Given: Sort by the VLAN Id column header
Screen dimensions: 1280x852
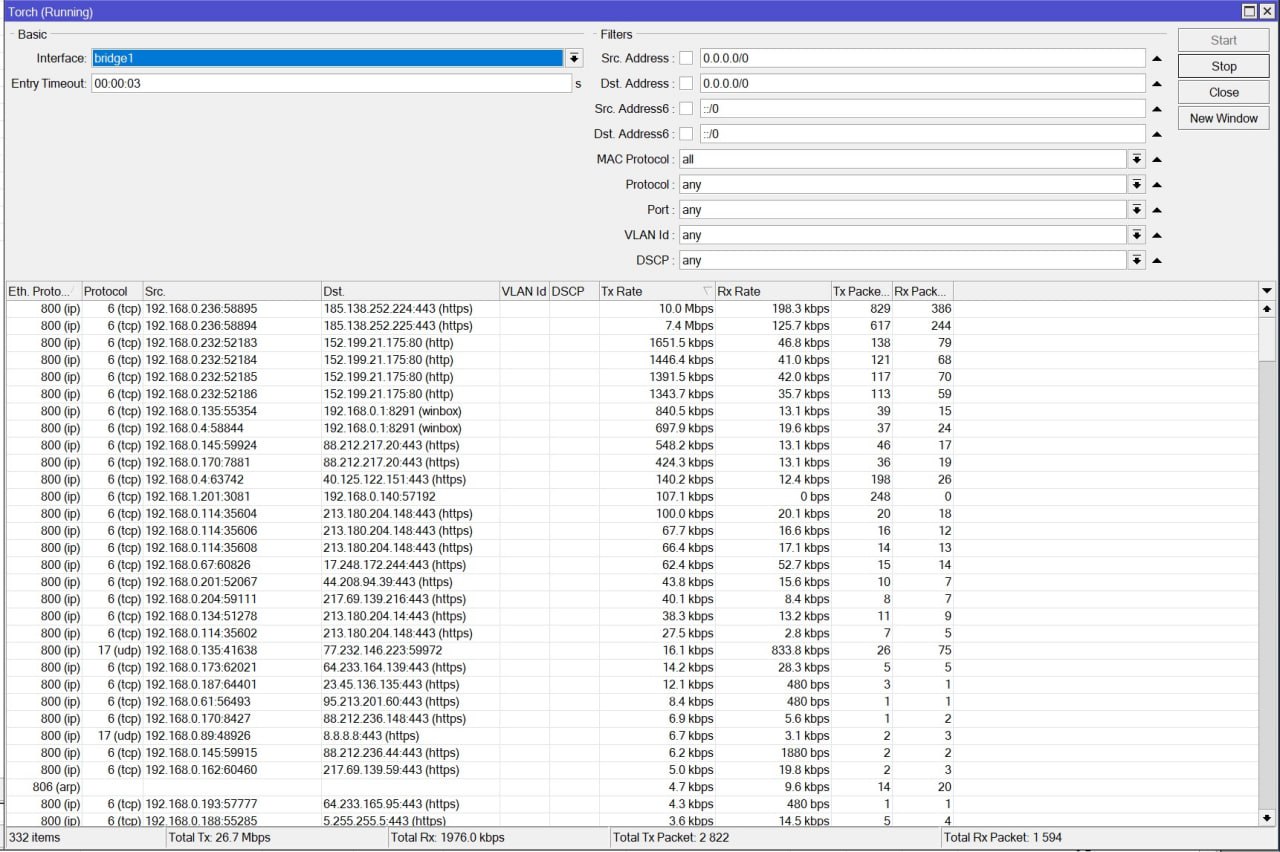Looking at the screenshot, I should pyautogui.click(x=524, y=291).
